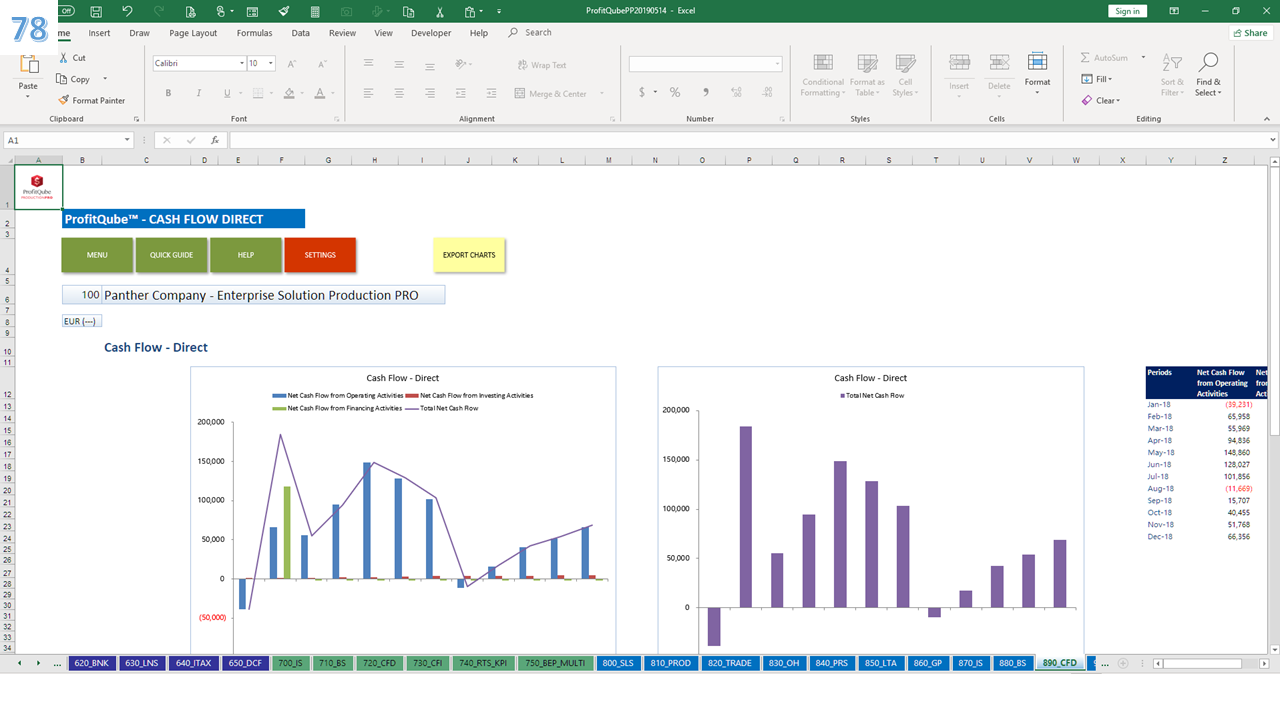Screen dimensions: 1280x720
Task: Click the Cut button in Clipboard group
Action: click(72, 58)
